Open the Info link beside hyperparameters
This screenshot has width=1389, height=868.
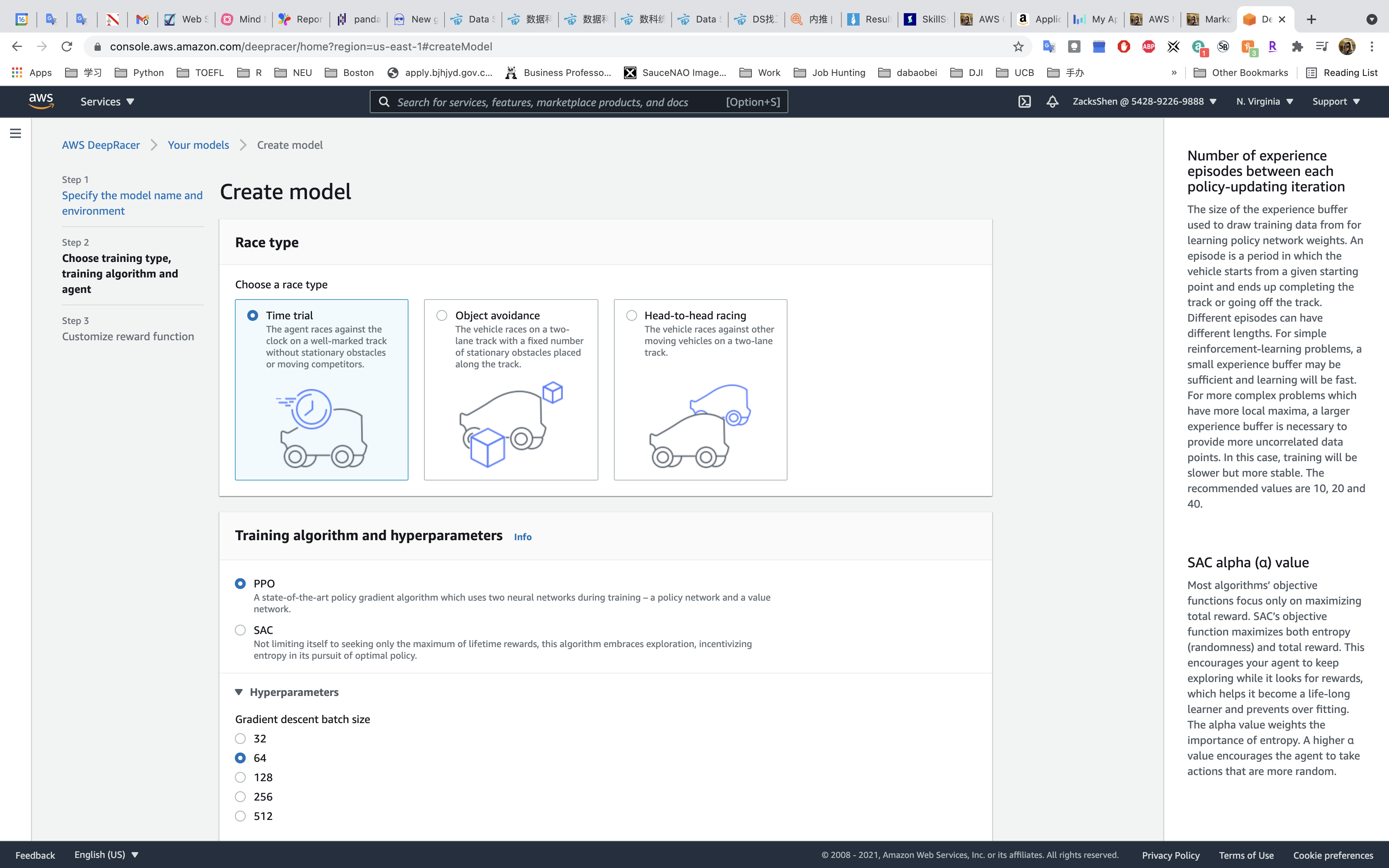(x=522, y=537)
